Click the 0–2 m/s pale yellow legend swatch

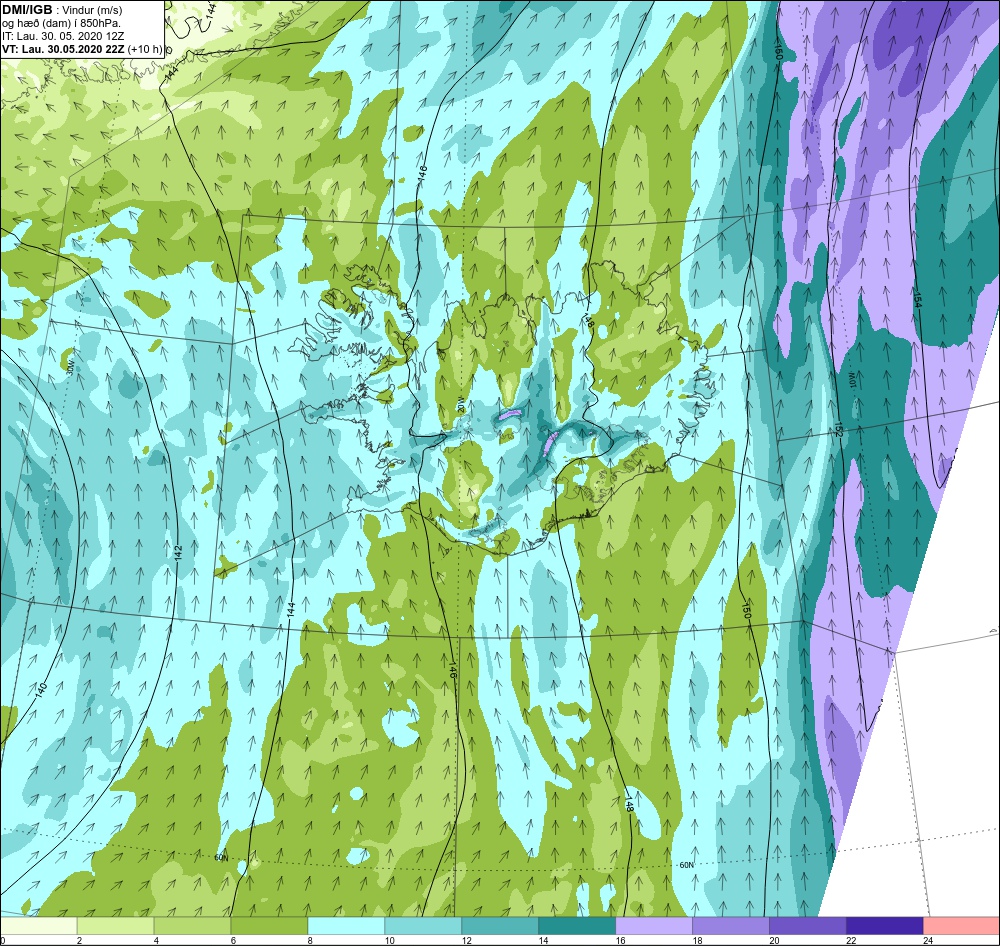pyautogui.click(x=38, y=926)
